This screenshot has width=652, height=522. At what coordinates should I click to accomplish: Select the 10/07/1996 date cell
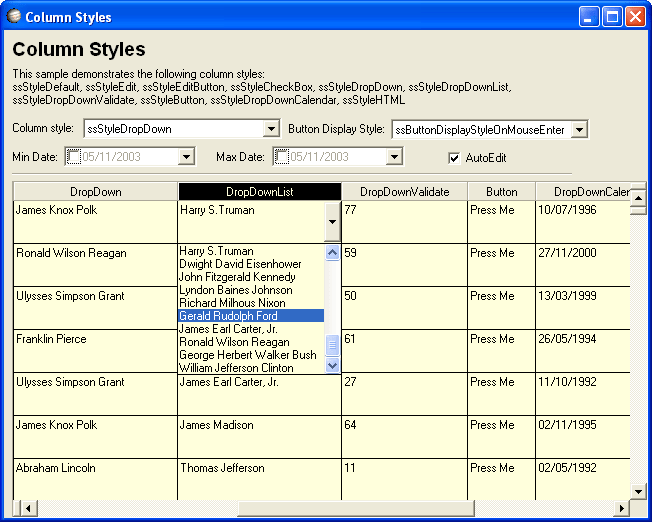tap(583, 222)
